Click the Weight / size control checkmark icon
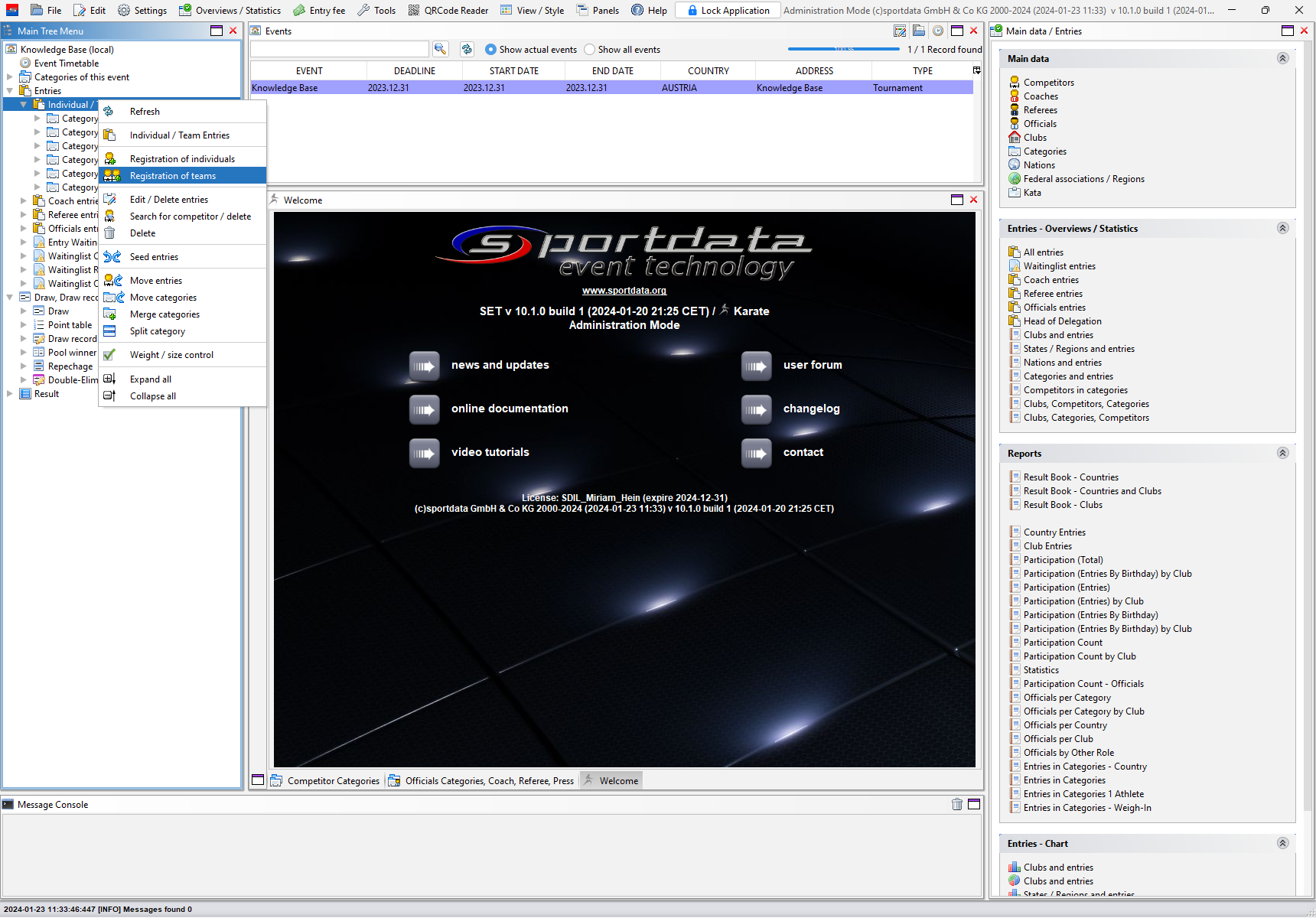Viewport: 1316px width, 918px height. 109,355
